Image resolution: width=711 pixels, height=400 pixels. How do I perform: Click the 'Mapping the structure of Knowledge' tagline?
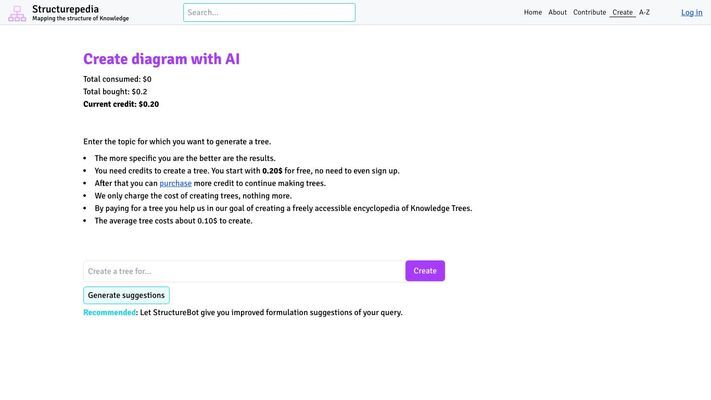pos(80,19)
